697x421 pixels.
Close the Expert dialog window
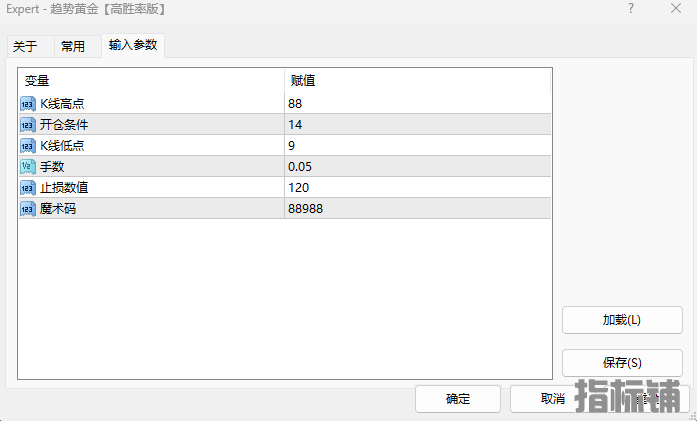676,9
